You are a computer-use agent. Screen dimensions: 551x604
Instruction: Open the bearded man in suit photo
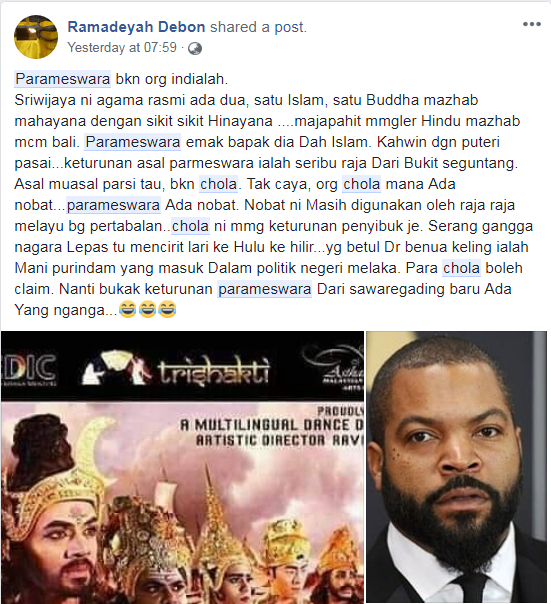(x=456, y=467)
